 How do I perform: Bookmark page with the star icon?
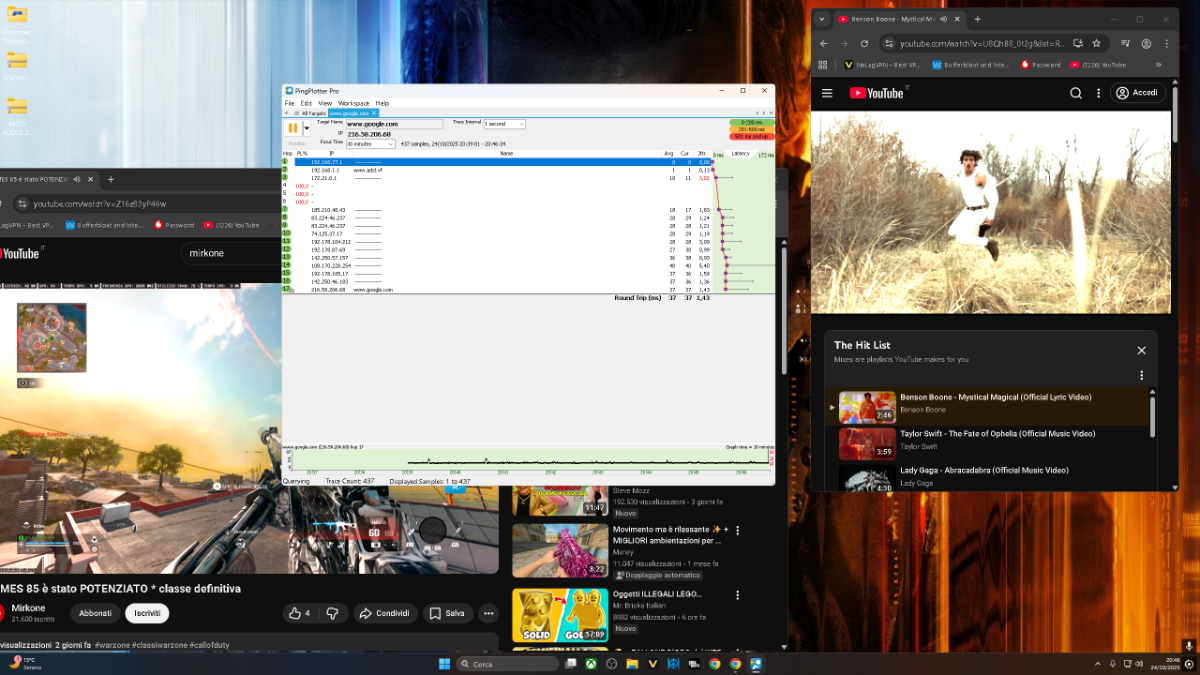click(1097, 44)
